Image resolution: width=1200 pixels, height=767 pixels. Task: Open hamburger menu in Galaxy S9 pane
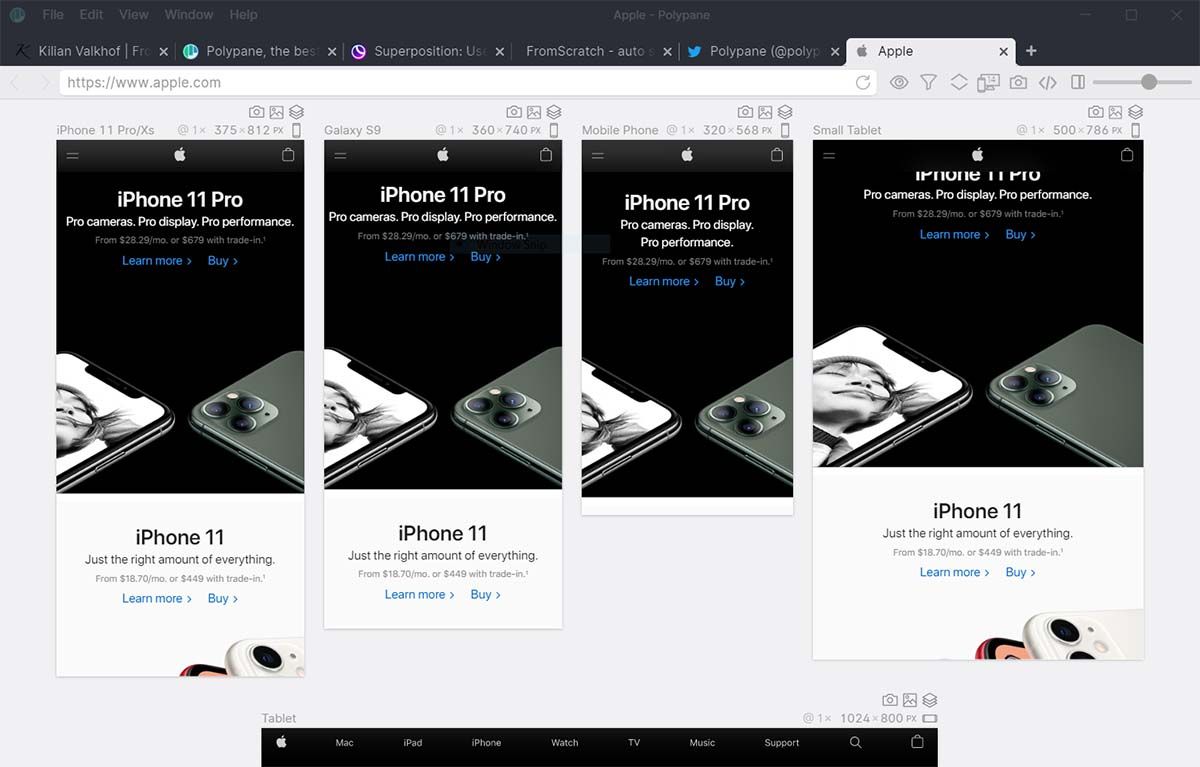(340, 155)
